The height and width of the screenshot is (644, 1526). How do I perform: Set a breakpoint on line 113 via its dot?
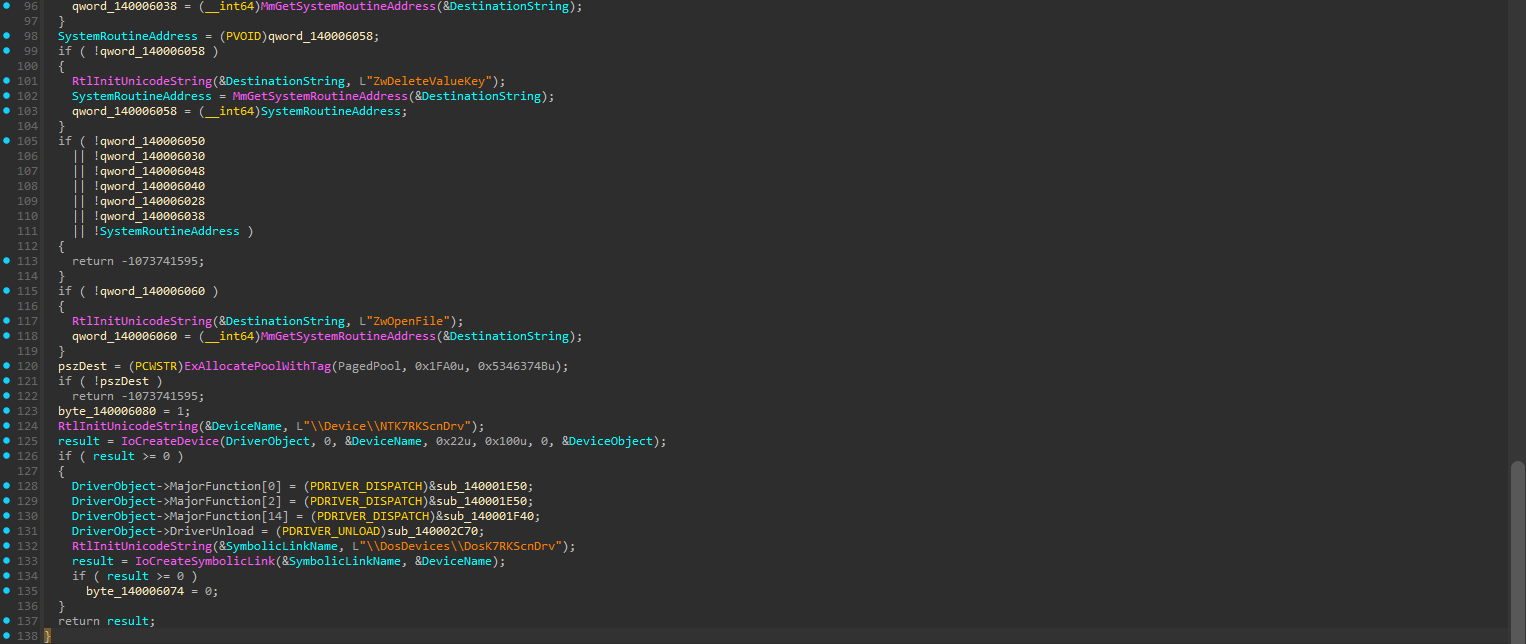[7, 261]
